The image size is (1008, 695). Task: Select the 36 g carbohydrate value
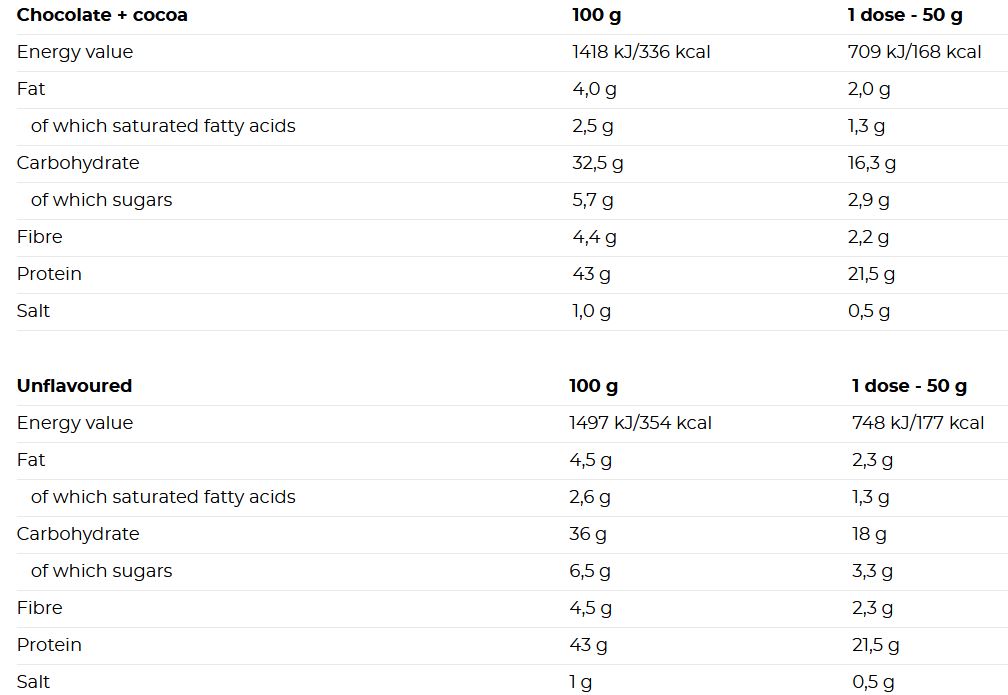pos(588,534)
